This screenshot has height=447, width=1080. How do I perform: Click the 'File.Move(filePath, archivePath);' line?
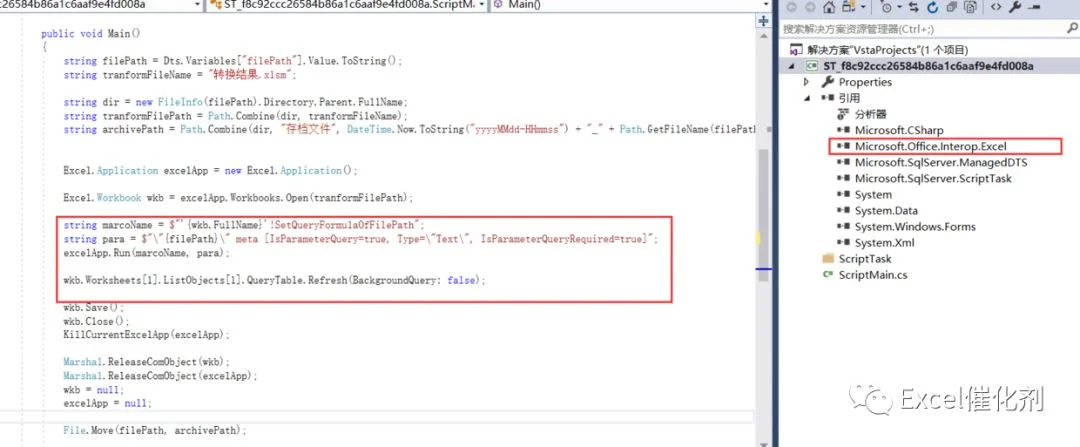click(154, 430)
